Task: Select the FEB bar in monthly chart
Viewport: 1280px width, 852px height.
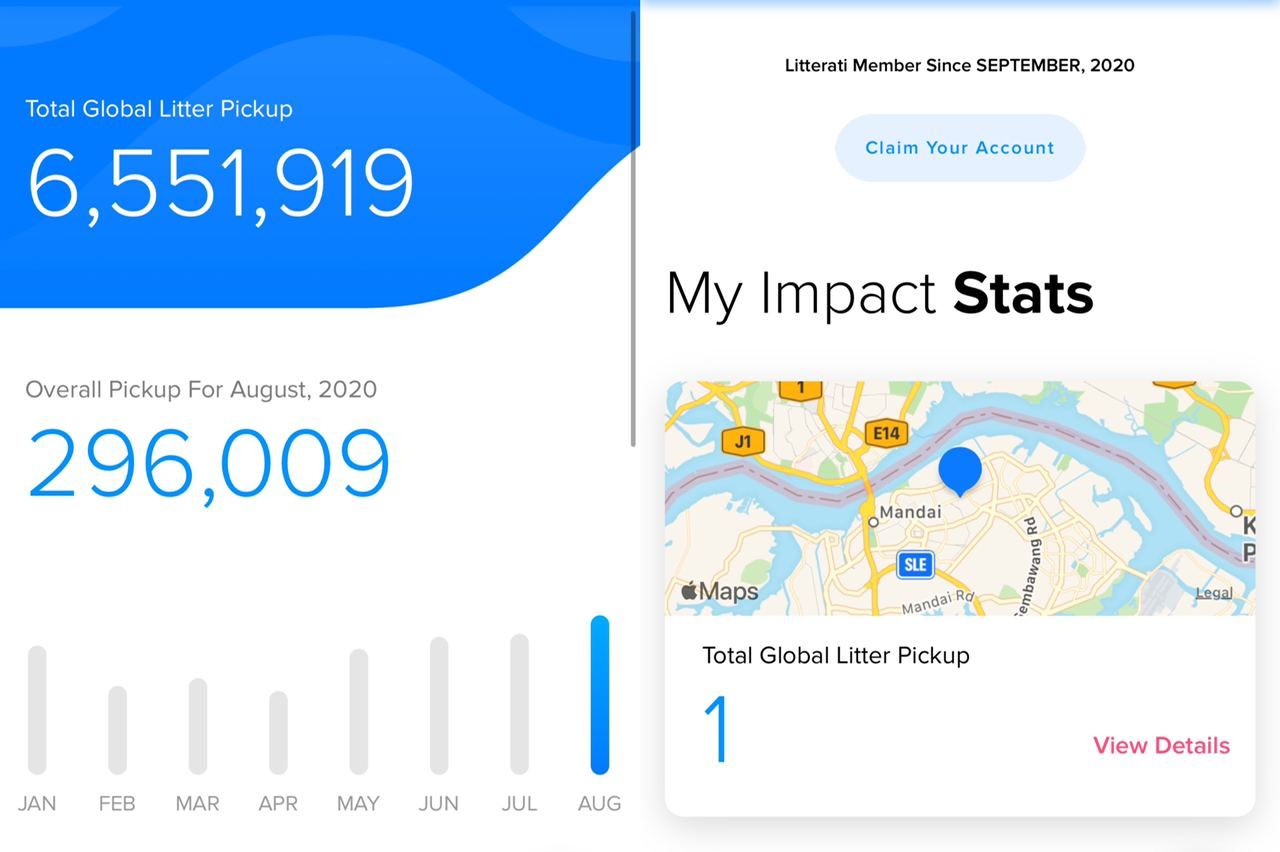Action: 117,730
